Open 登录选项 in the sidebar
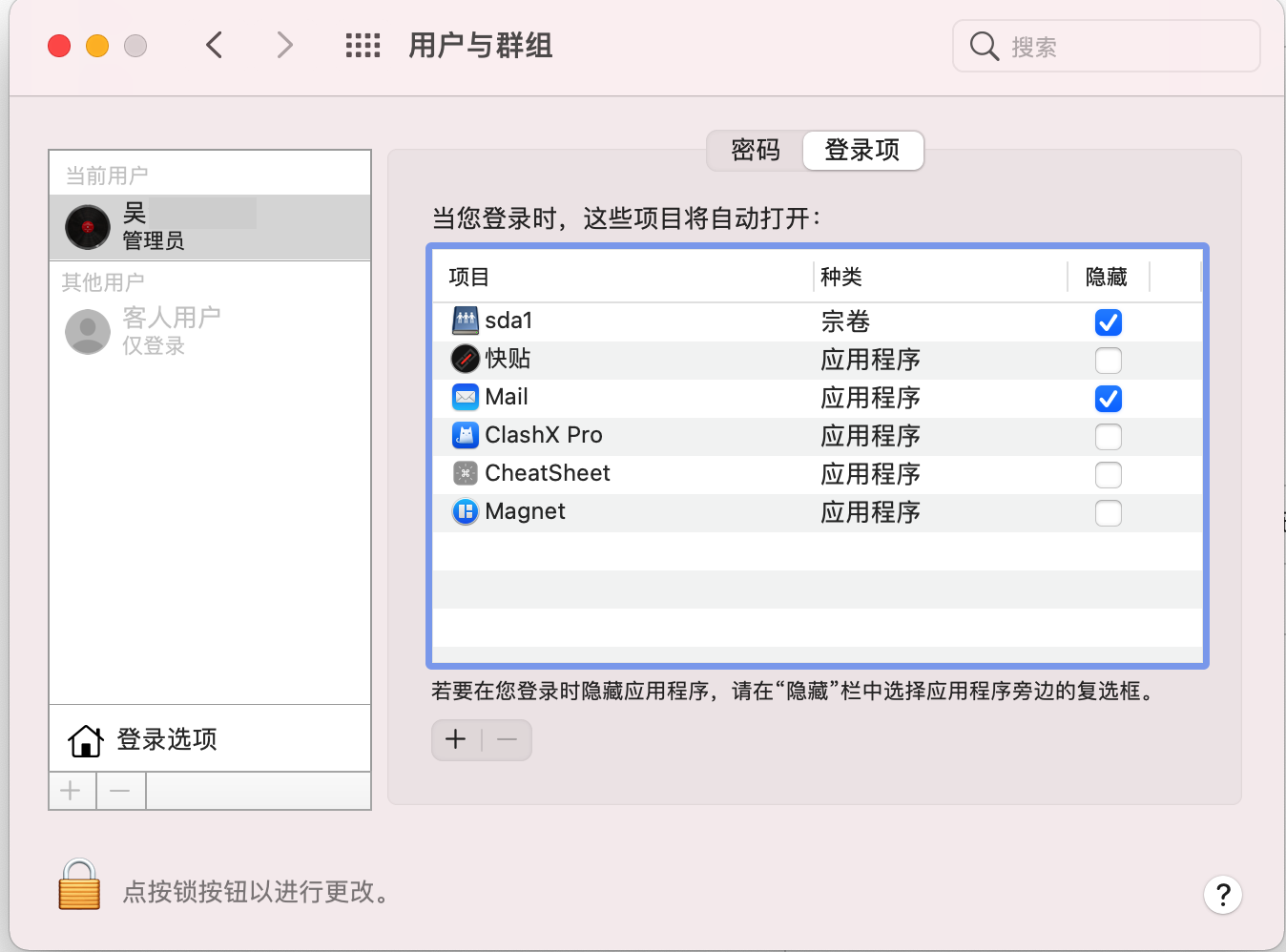The width and height of the screenshot is (1286, 952). [x=210, y=739]
